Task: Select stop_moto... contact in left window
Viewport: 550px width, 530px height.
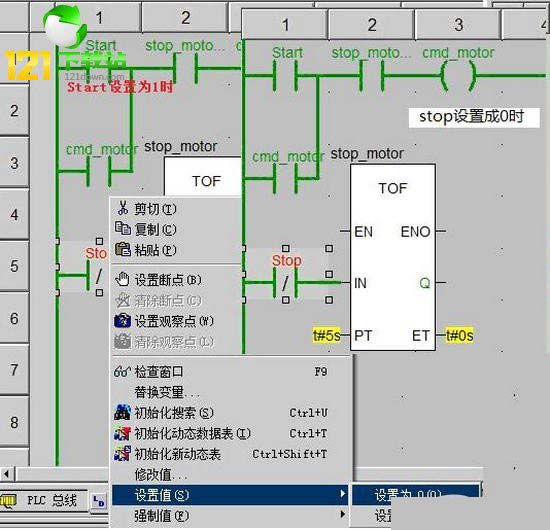Action: tap(185, 68)
